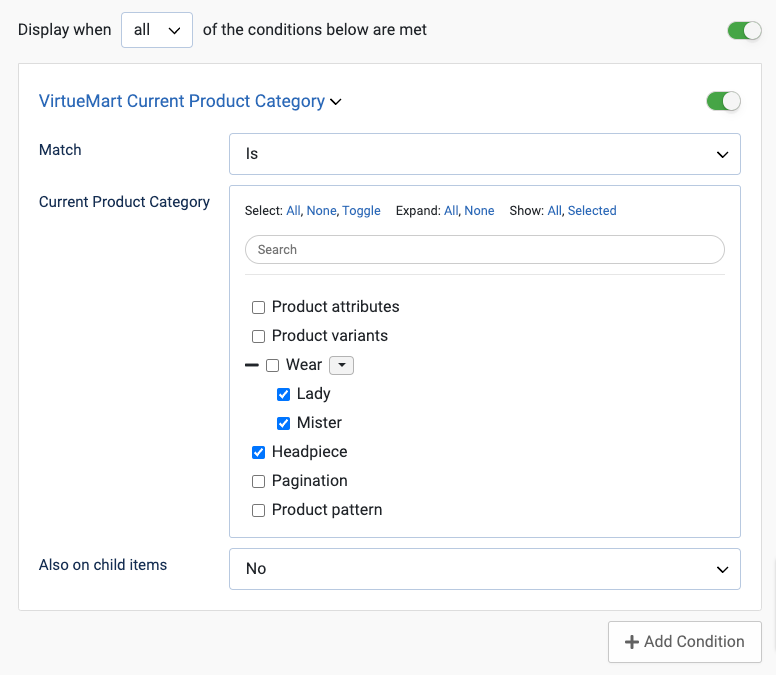Click Expand All link
Image resolution: width=776 pixels, height=675 pixels.
click(x=451, y=211)
